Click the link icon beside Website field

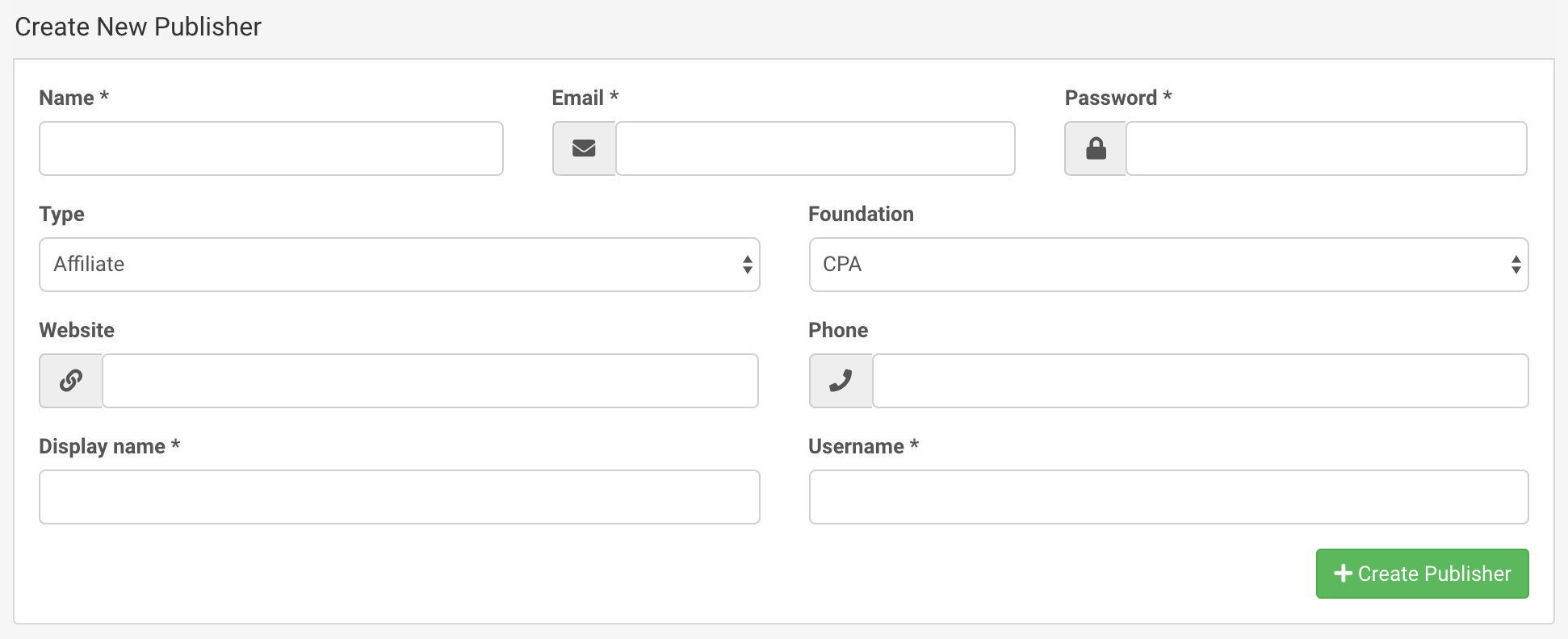71,381
